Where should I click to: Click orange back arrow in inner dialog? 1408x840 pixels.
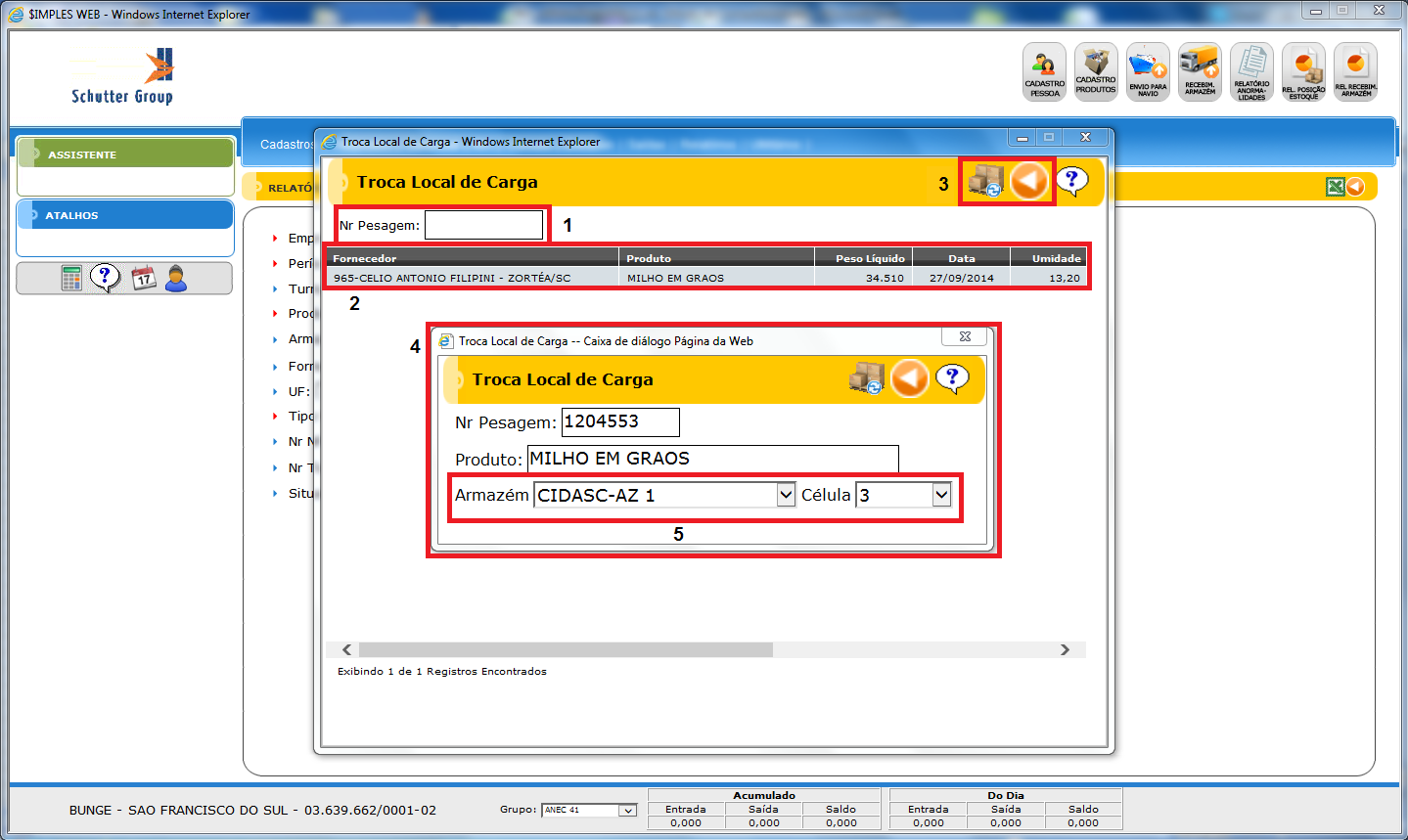tap(909, 378)
